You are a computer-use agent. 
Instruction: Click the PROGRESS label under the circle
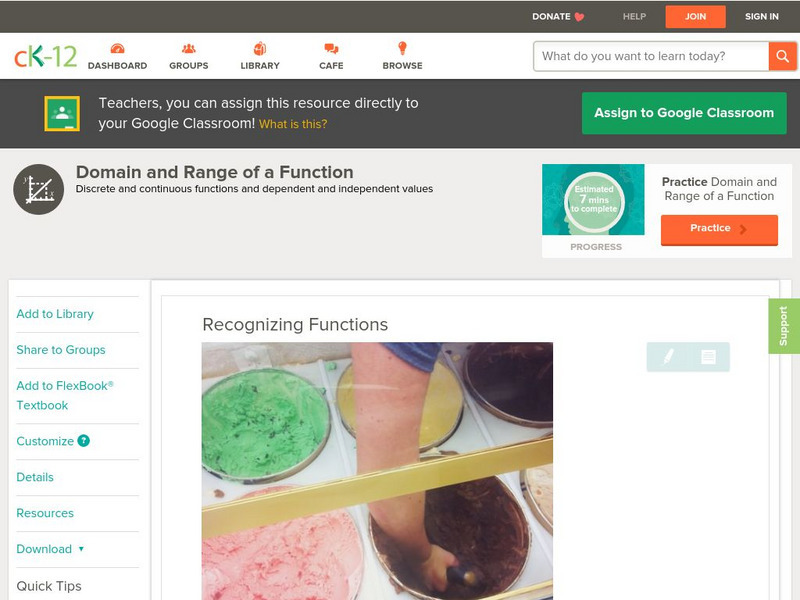pos(596,247)
